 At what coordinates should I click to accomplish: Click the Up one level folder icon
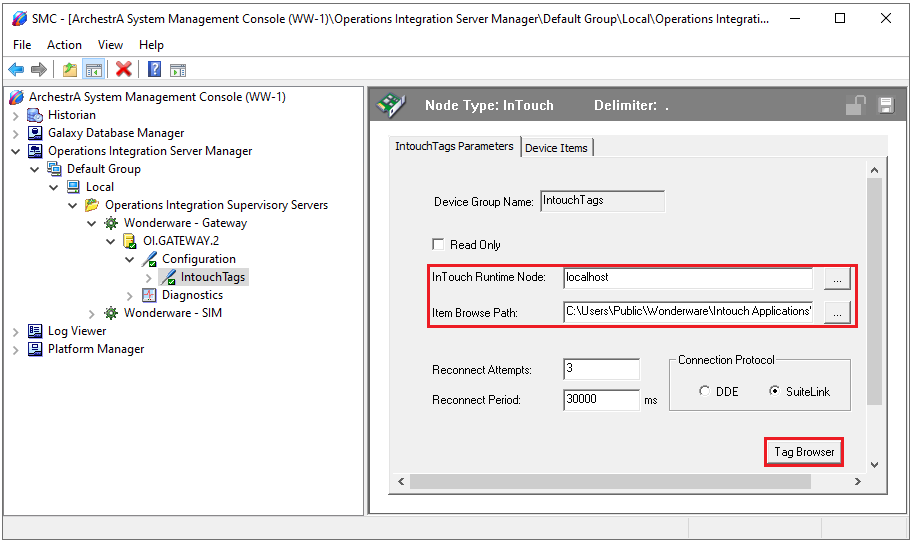[70, 70]
